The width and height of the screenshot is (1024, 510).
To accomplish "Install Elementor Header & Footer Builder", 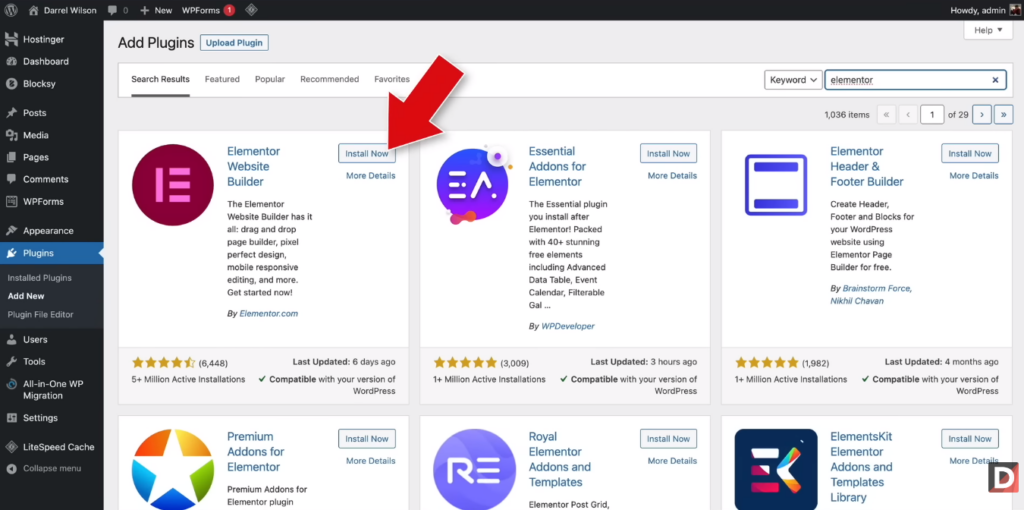I will 970,153.
